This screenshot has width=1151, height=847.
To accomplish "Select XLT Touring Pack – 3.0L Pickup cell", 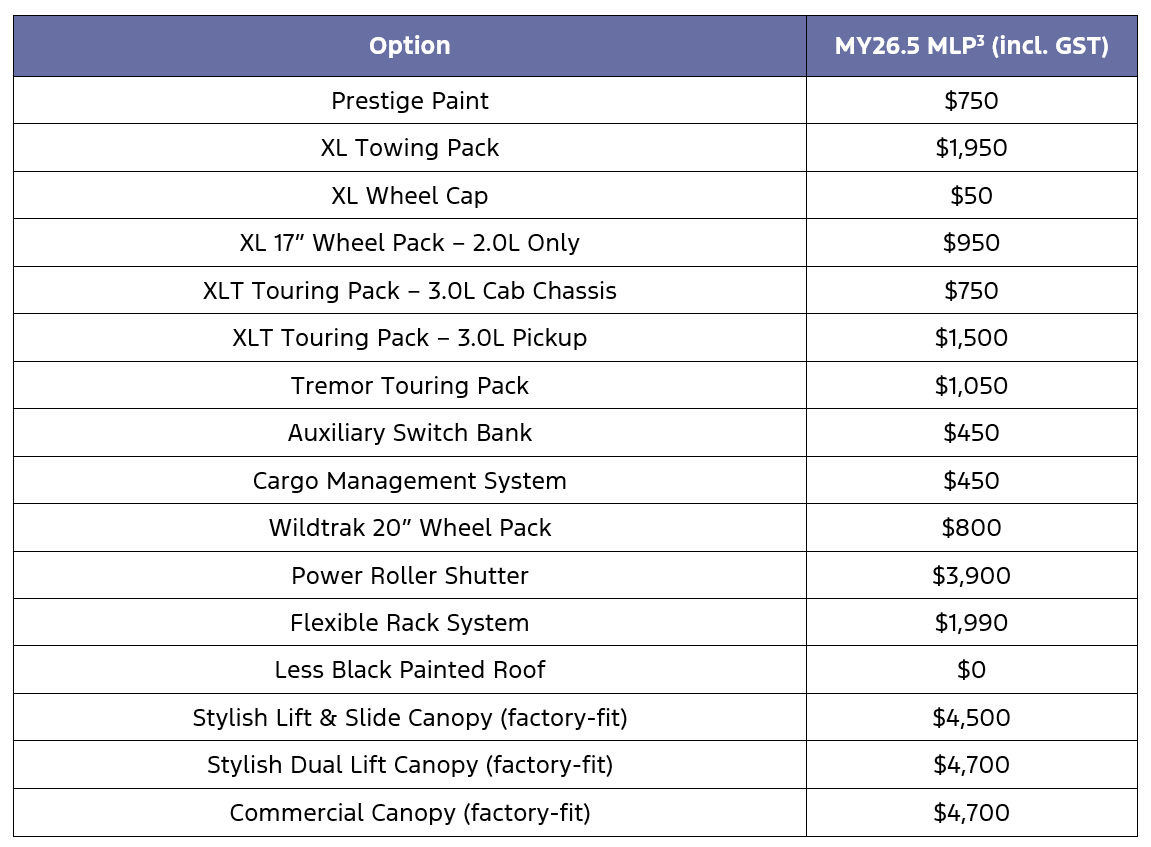I will pos(410,338).
